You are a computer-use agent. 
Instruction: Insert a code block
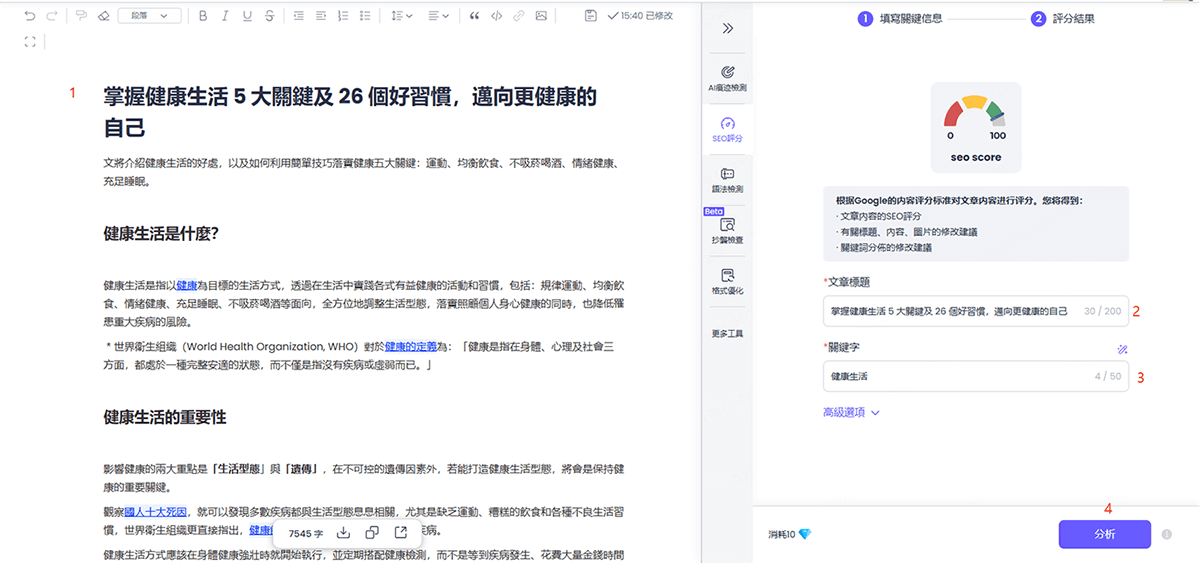496,16
